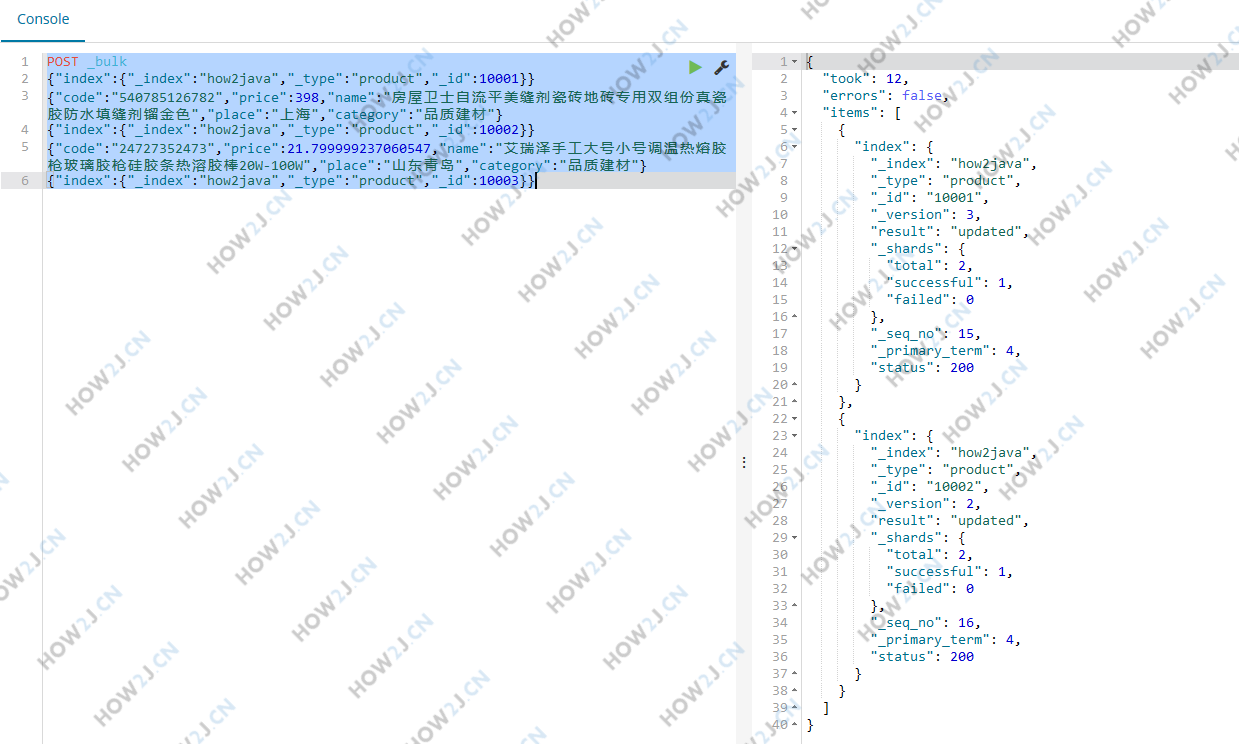
Task: Click "result": "updated" on response line 11
Action: pos(949,232)
